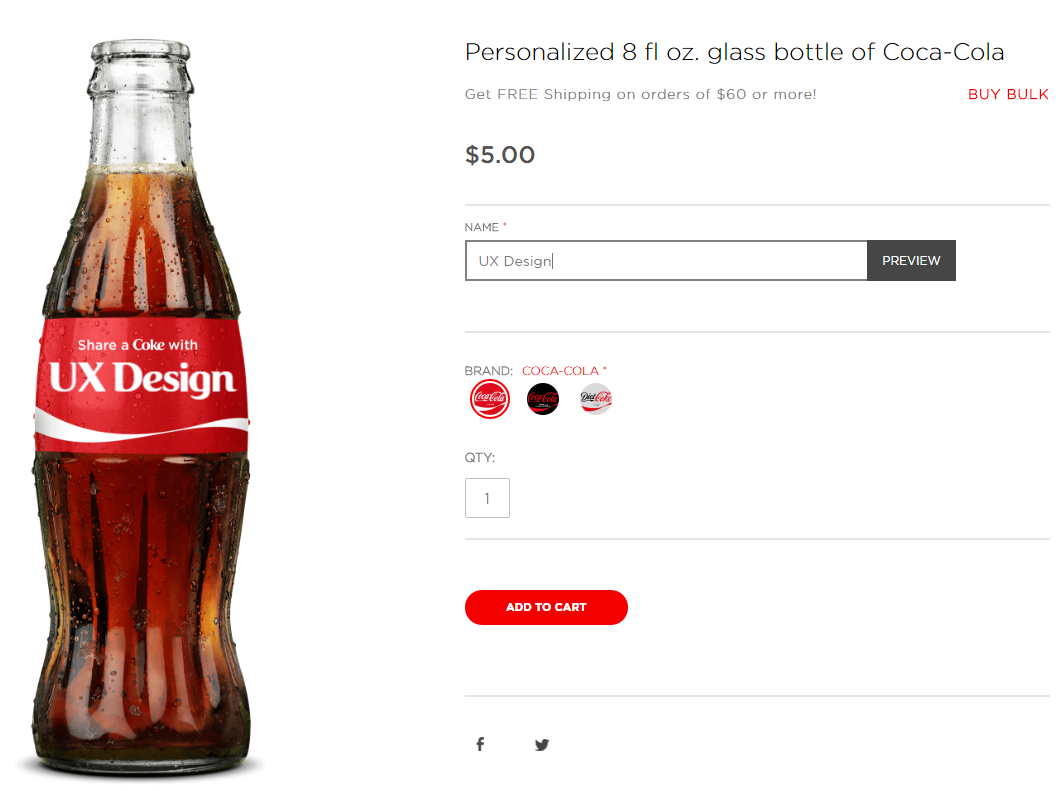Click the Coca-Cola bottle product image
The width and height of the screenshot is (1063, 791).
coord(142,409)
